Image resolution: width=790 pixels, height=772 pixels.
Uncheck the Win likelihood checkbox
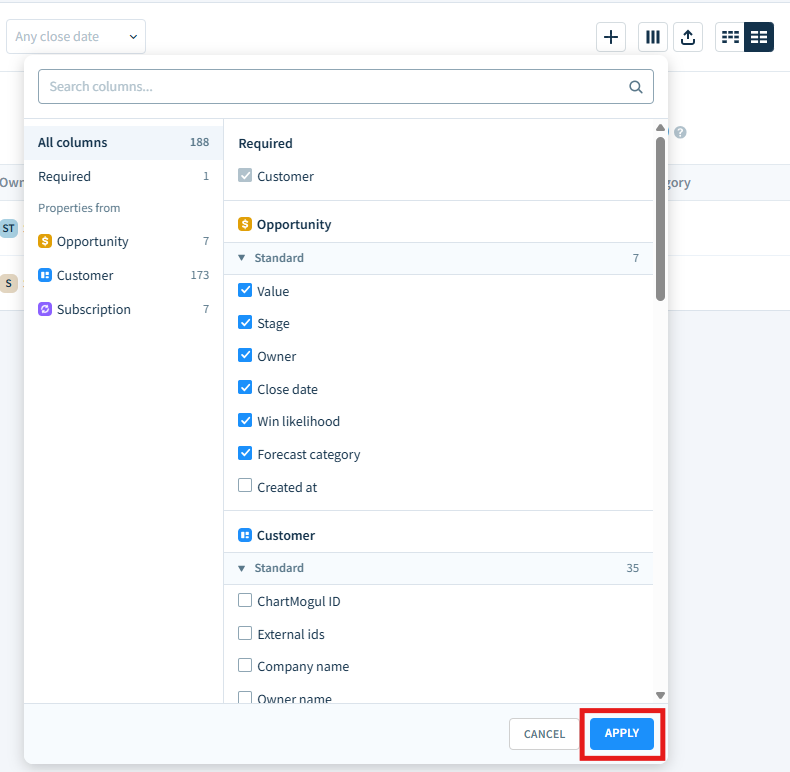[245, 420]
